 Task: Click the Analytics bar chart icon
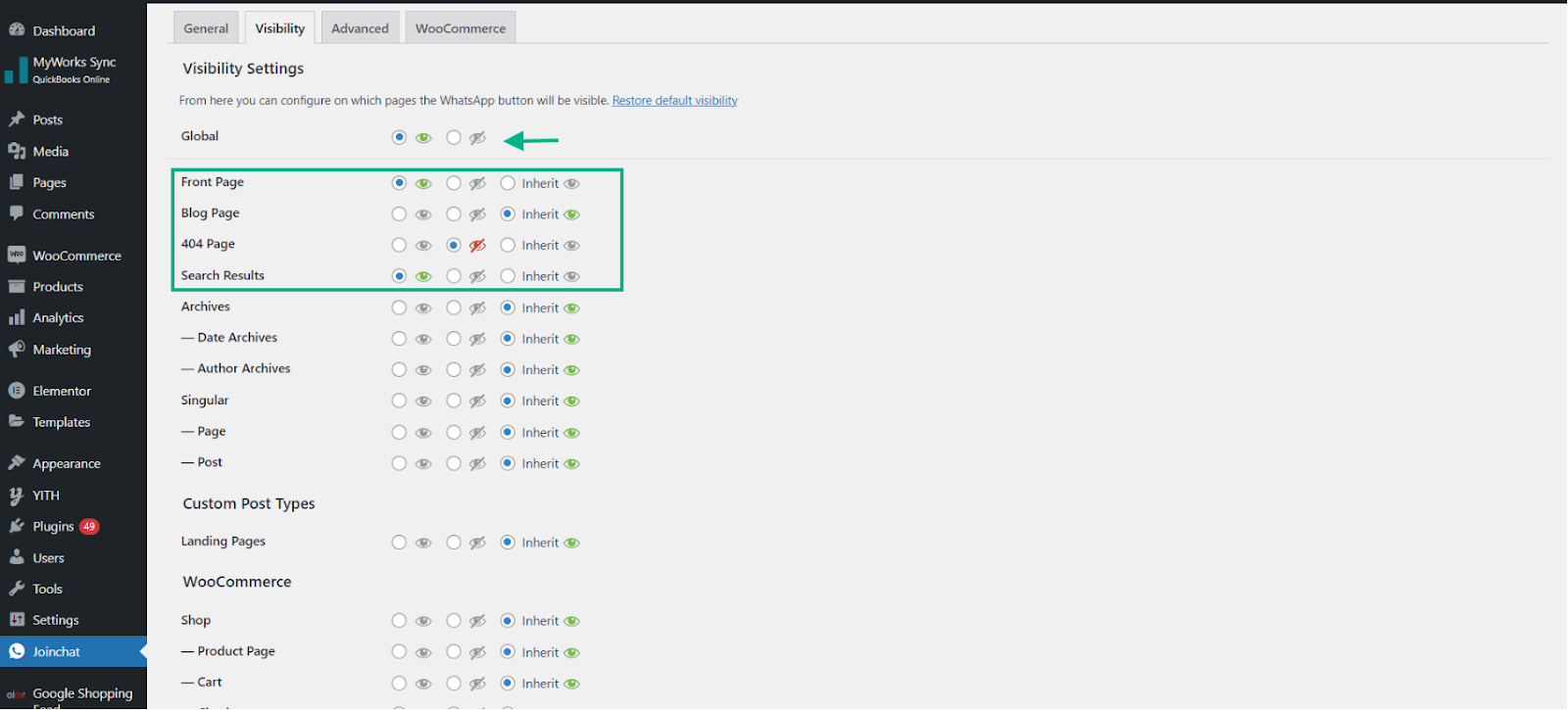pos(17,317)
